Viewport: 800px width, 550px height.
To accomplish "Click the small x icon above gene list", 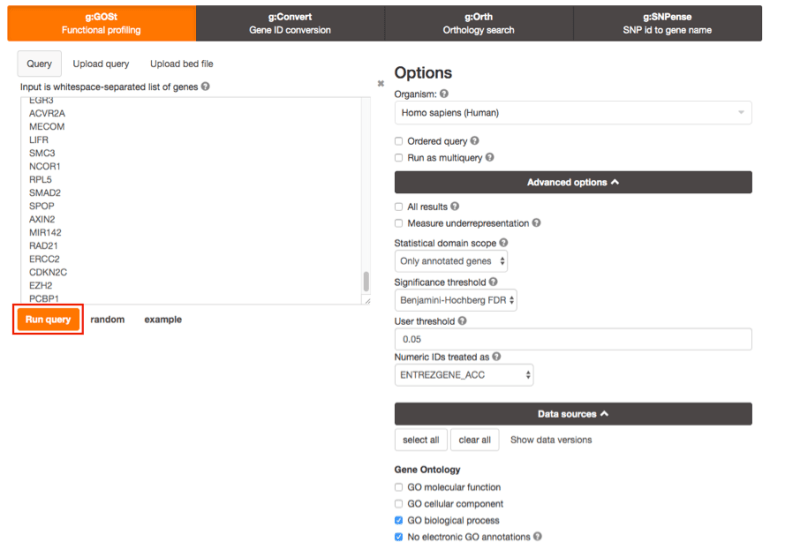I will (381, 83).
